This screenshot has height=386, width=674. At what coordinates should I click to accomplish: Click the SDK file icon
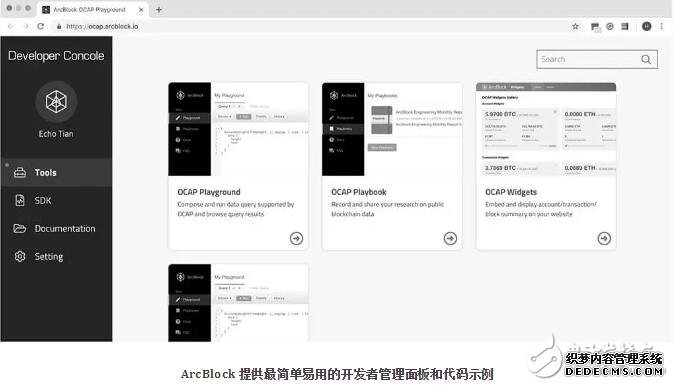click(20, 200)
